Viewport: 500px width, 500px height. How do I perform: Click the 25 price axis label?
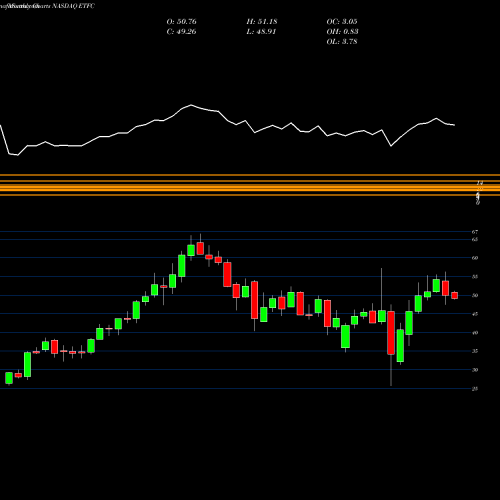click(475, 389)
